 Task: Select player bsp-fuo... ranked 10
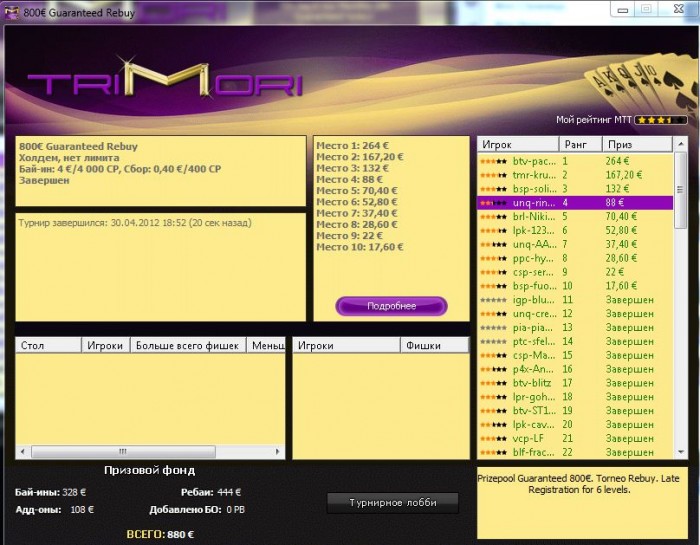coord(575,286)
